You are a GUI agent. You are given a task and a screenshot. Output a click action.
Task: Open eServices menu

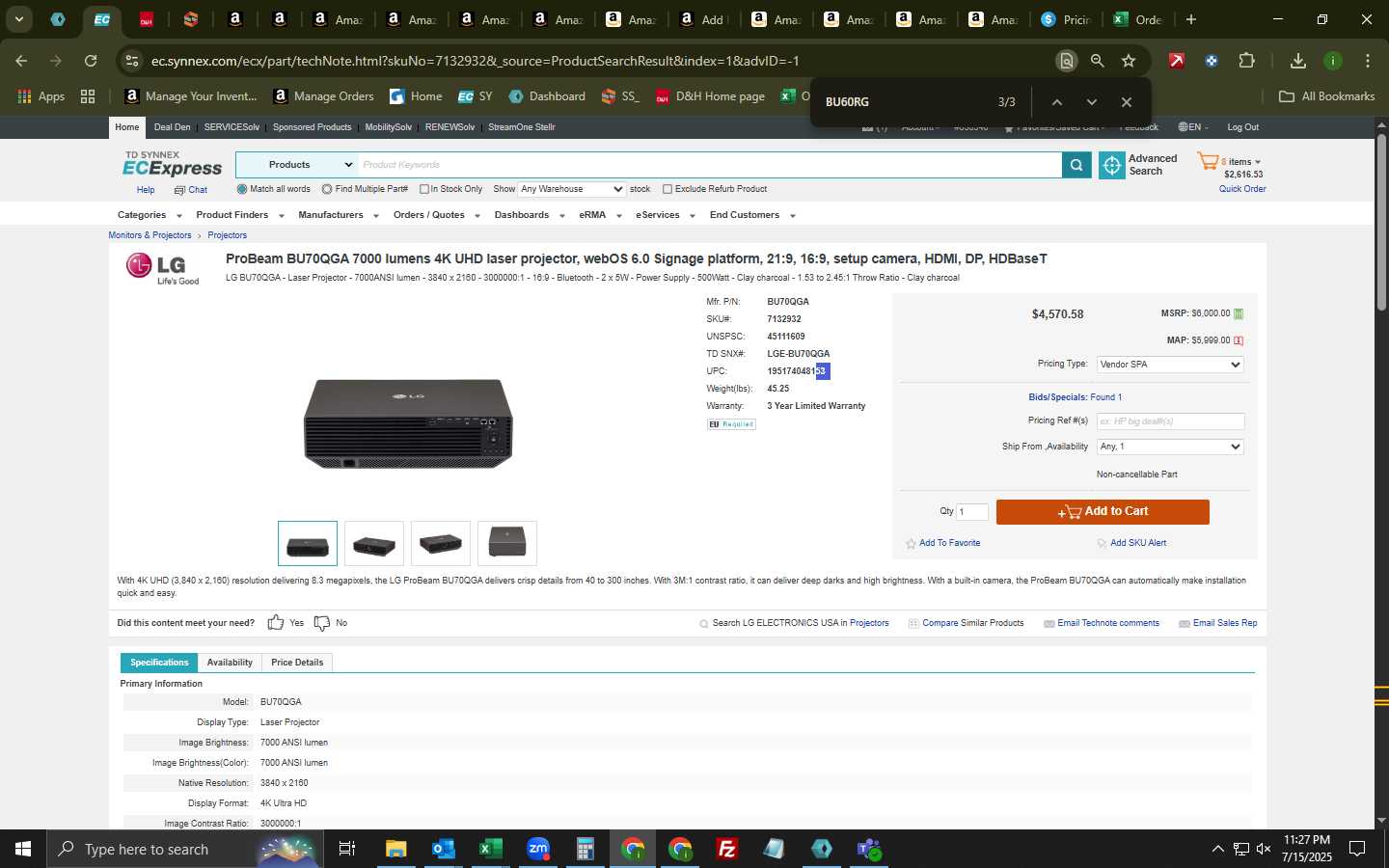tap(666, 215)
